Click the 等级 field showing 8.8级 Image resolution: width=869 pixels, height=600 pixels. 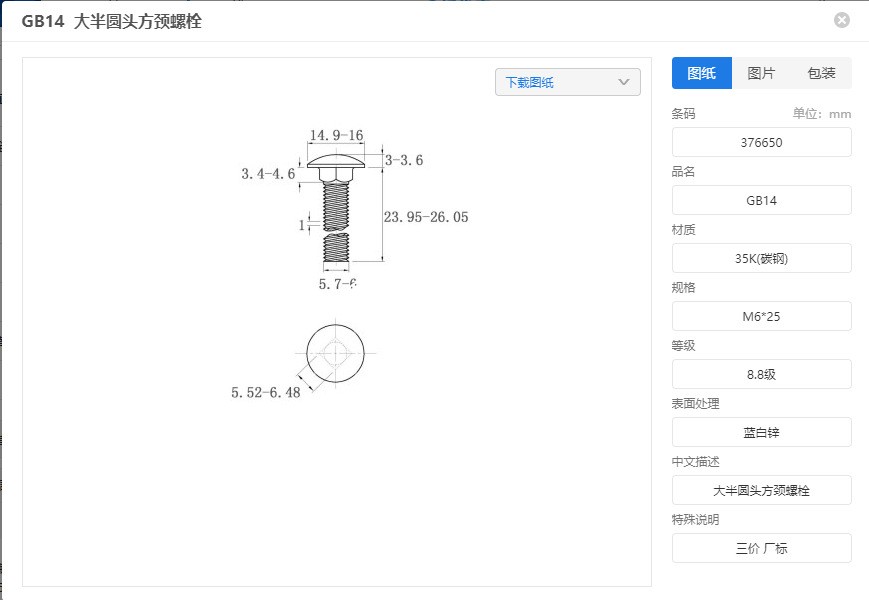761,375
